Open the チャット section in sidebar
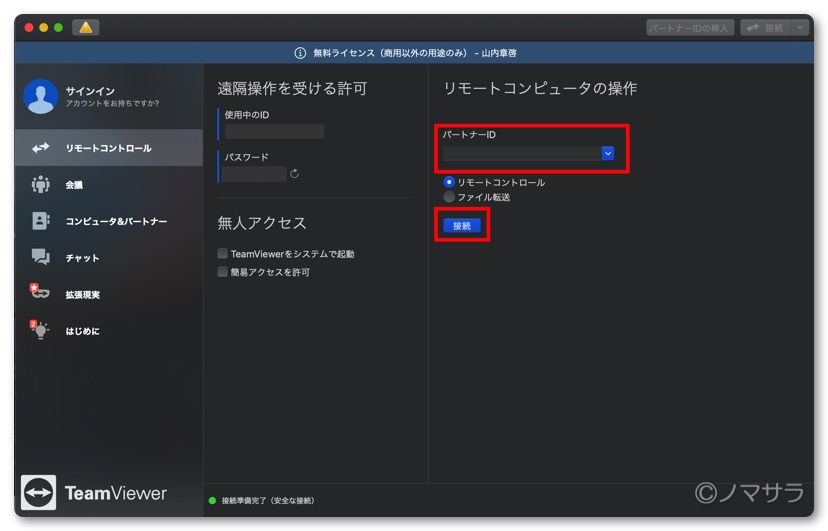Image resolution: width=828 pixels, height=531 pixels. point(82,258)
